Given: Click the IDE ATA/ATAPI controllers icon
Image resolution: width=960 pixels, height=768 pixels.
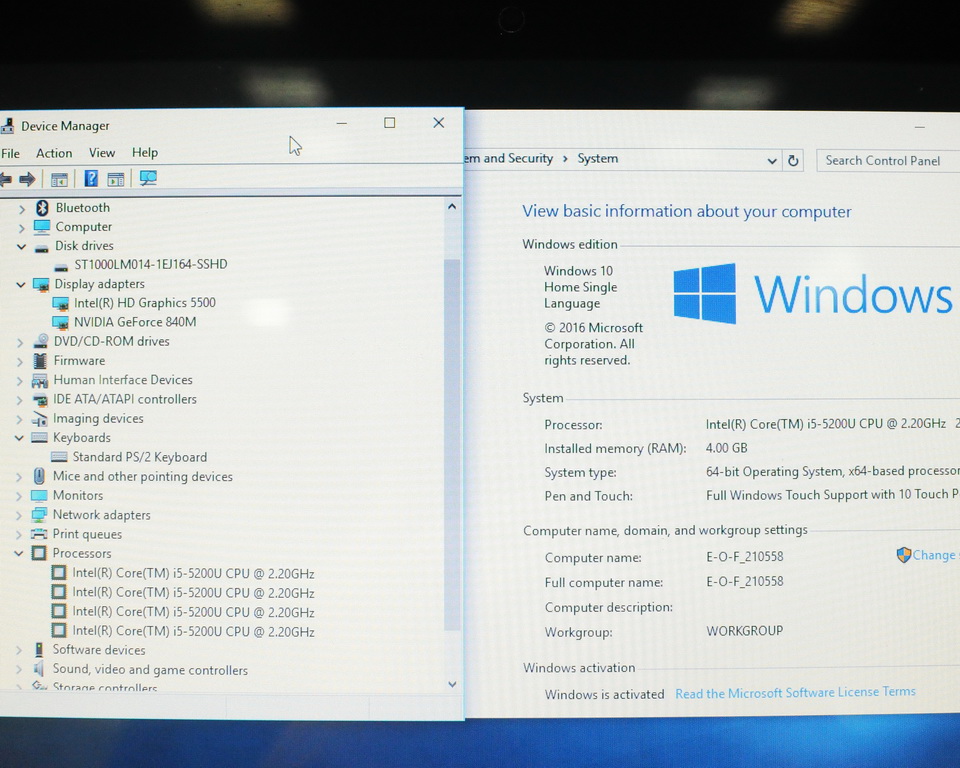Looking at the screenshot, I should click(40, 400).
